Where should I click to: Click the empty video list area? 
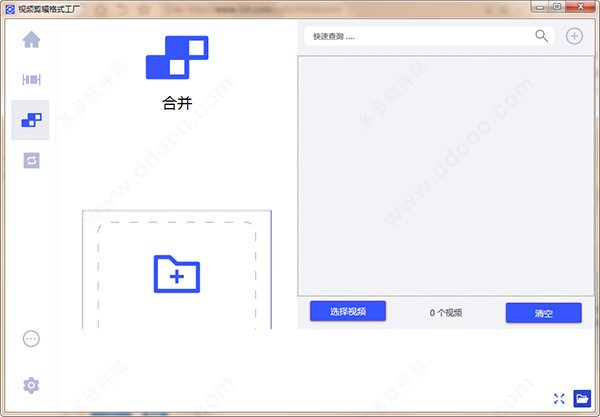coord(446,176)
